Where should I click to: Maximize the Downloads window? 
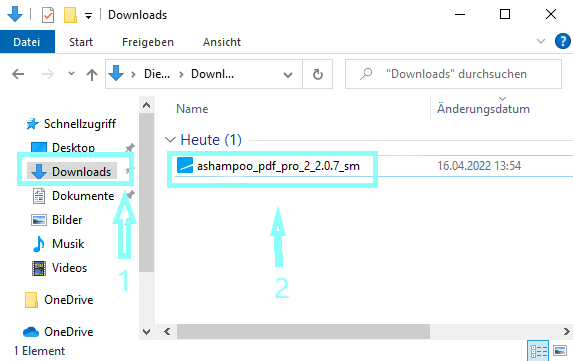tap(505, 15)
